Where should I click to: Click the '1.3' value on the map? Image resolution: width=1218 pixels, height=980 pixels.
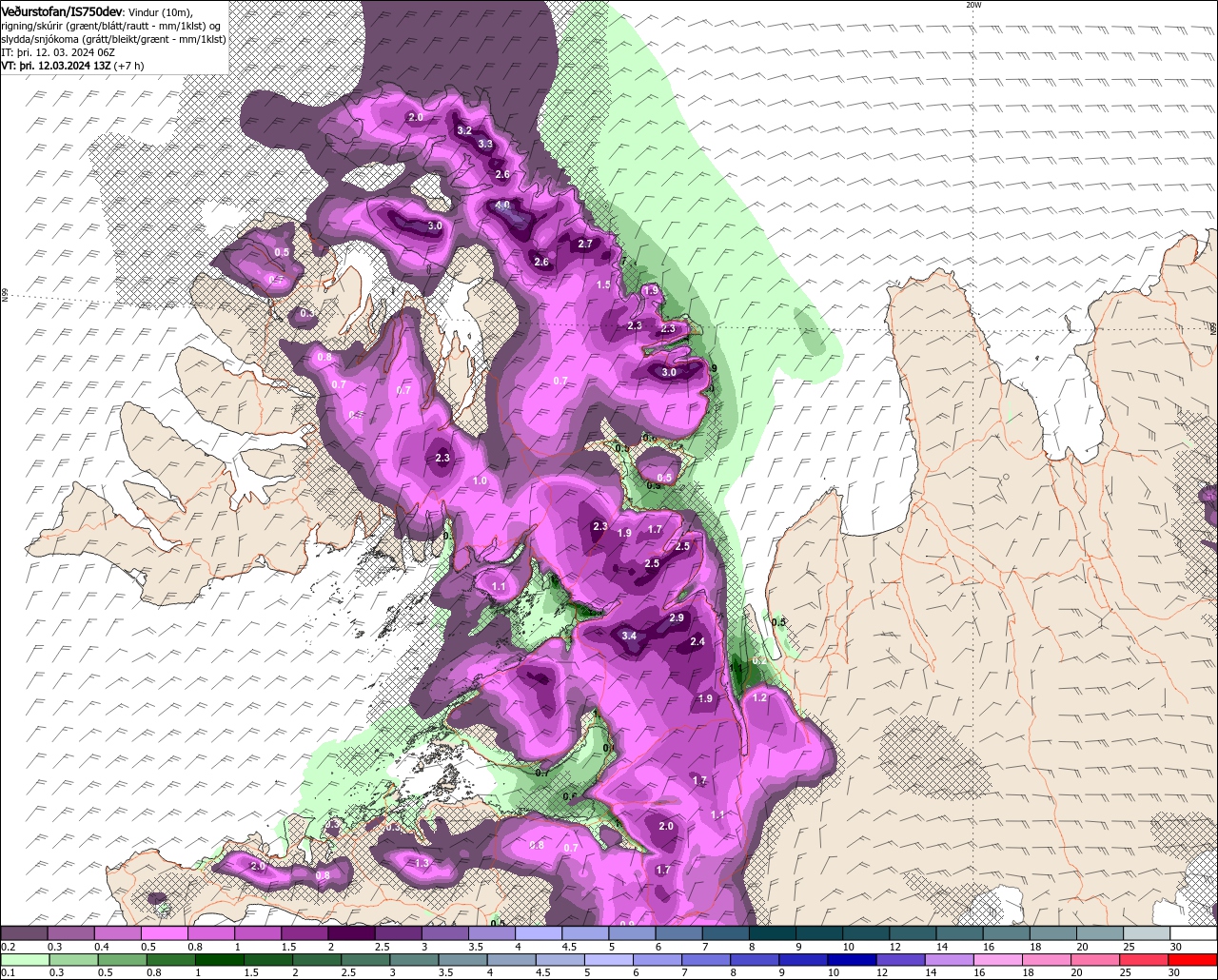423,863
